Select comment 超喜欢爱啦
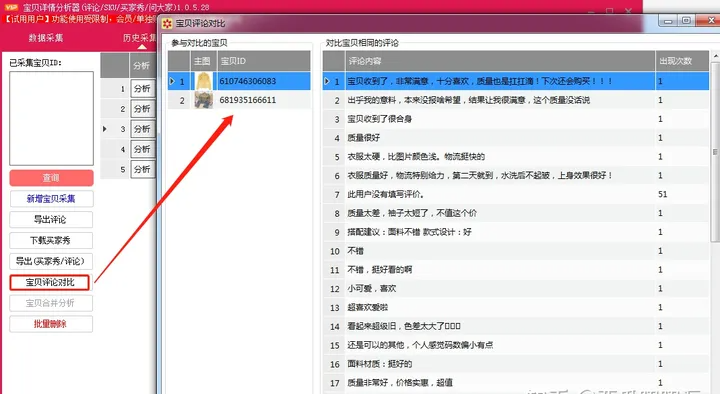 click(516, 307)
